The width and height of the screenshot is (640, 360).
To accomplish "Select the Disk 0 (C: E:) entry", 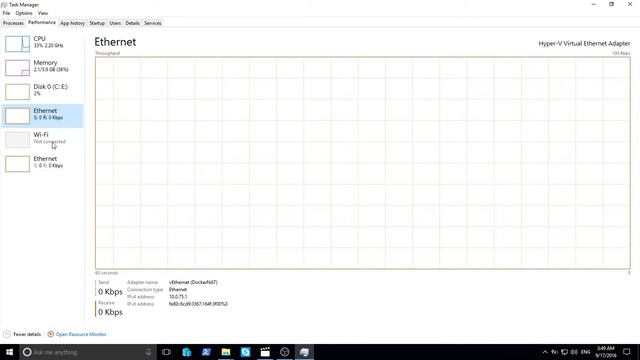I will point(42,91).
